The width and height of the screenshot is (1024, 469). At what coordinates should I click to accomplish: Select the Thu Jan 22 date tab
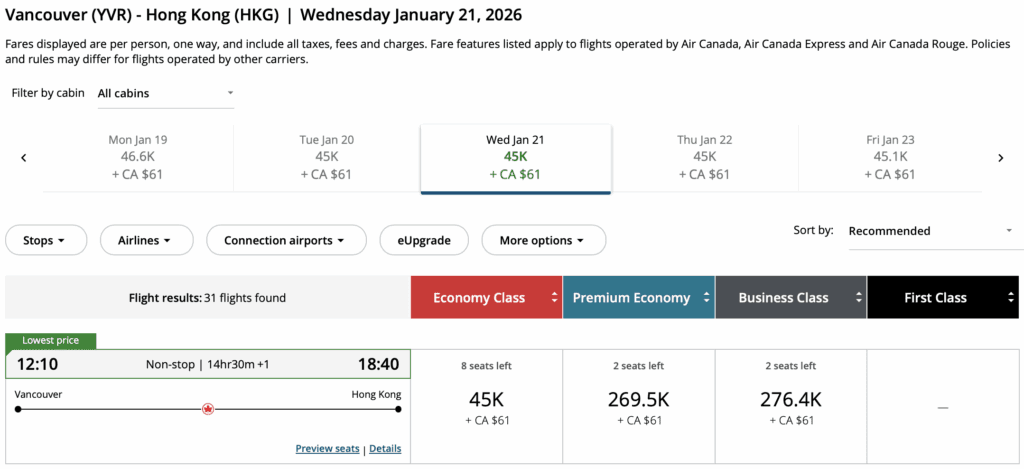pos(705,157)
